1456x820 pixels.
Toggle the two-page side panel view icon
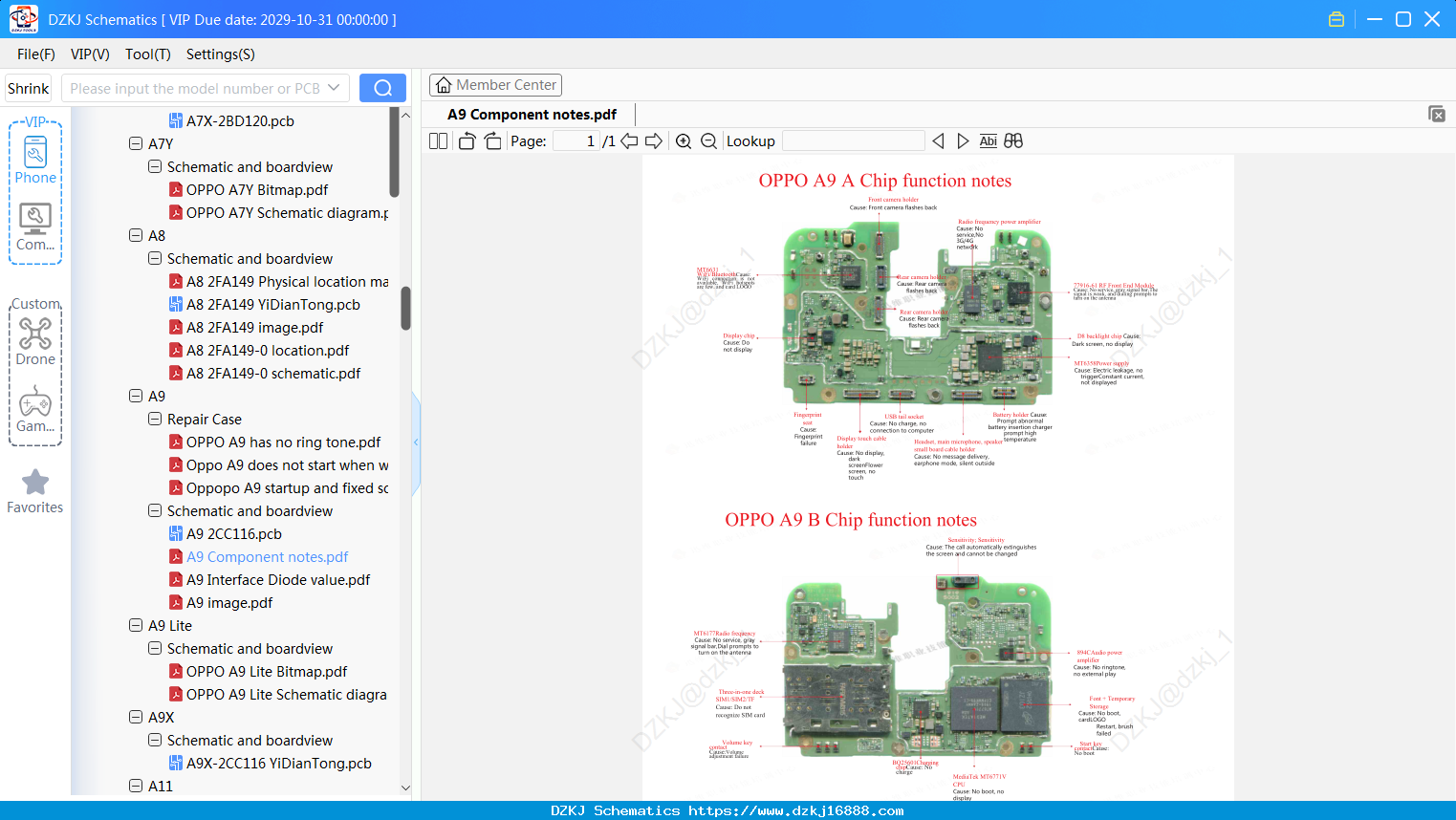point(438,141)
